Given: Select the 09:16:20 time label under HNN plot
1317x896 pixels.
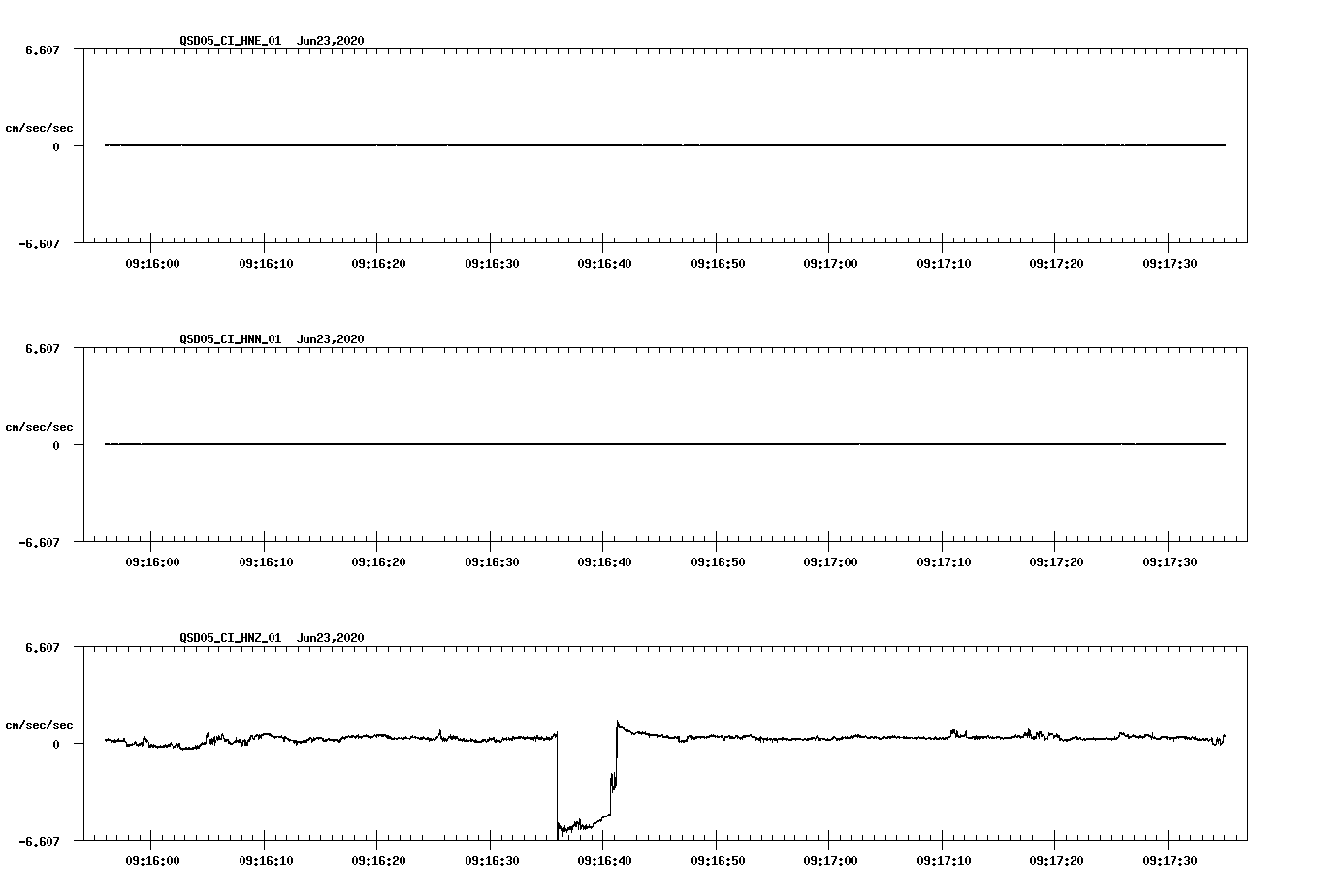Looking at the screenshot, I should pos(378,562).
